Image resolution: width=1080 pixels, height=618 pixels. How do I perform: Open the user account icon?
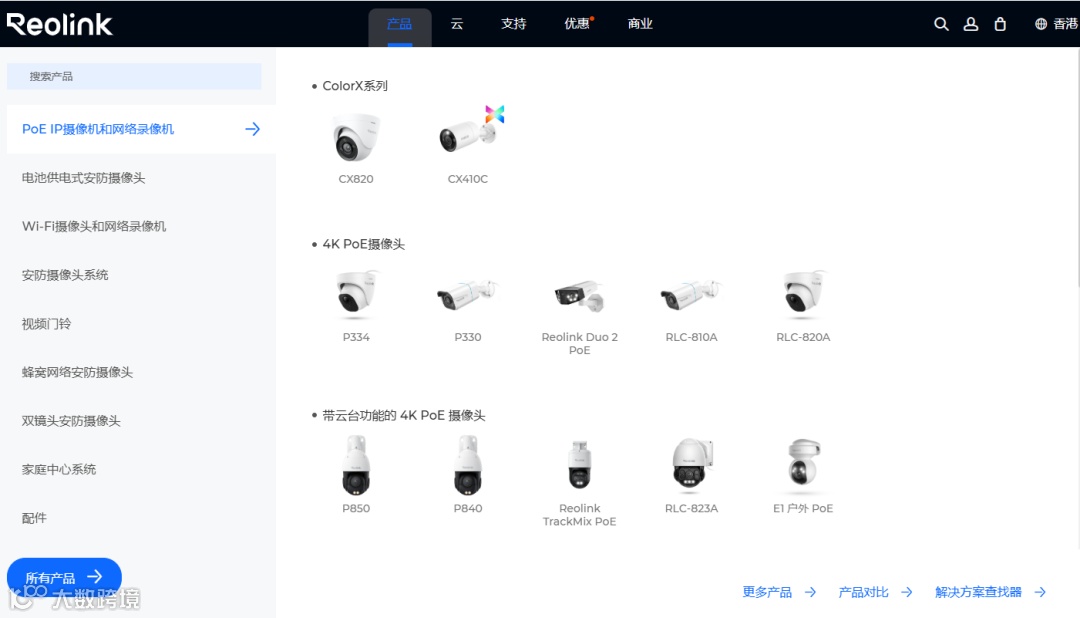coord(970,24)
